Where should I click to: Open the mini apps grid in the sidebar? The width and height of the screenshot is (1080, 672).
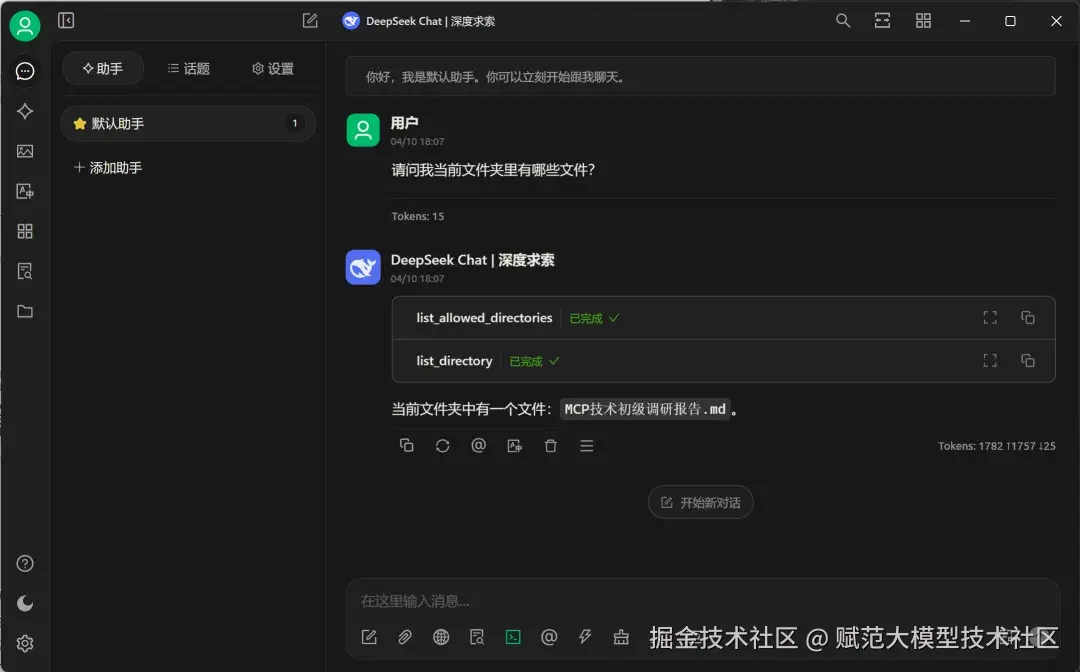pyautogui.click(x=25, y=231)
